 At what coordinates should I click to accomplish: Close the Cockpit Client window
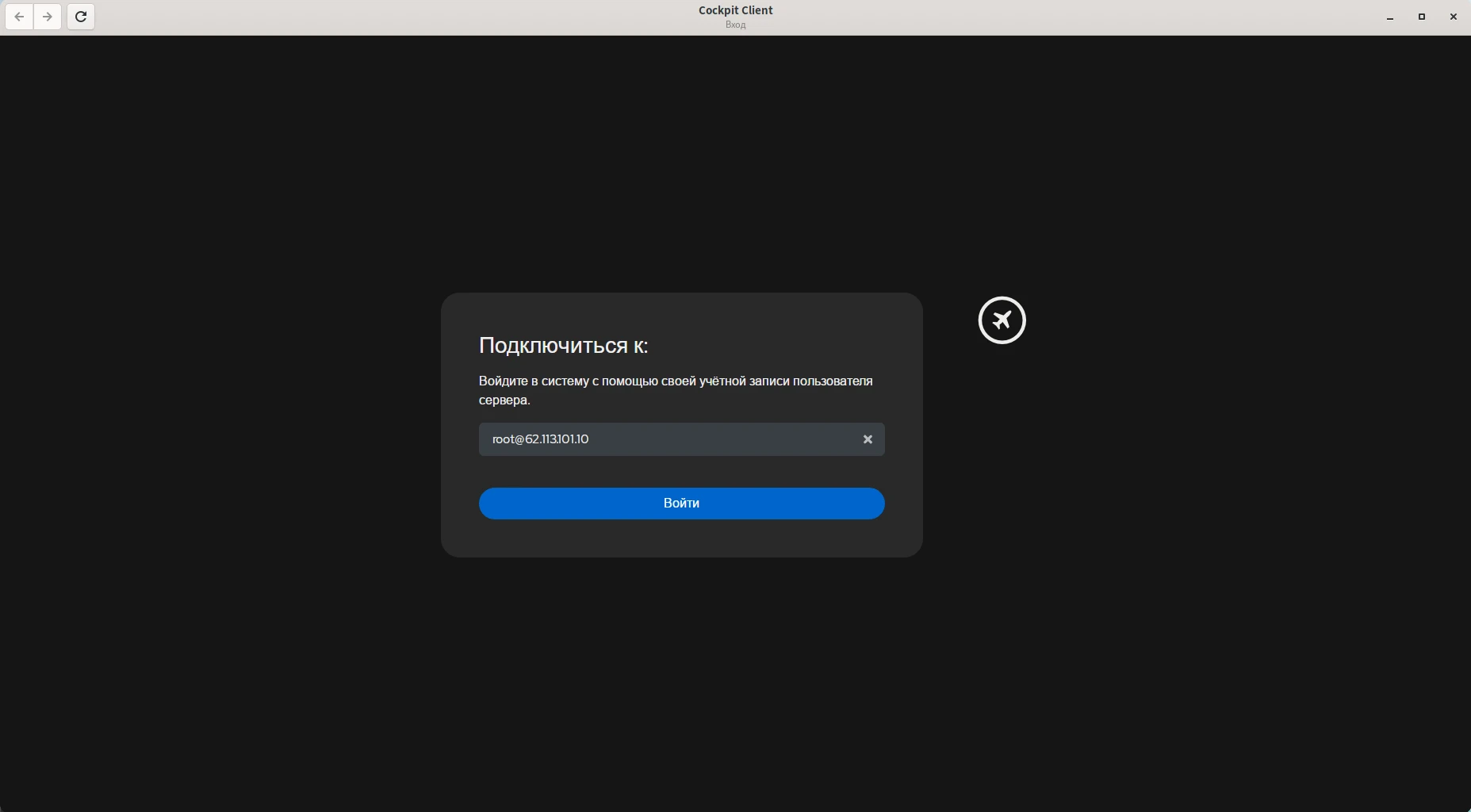click(x=1454, y=17)
